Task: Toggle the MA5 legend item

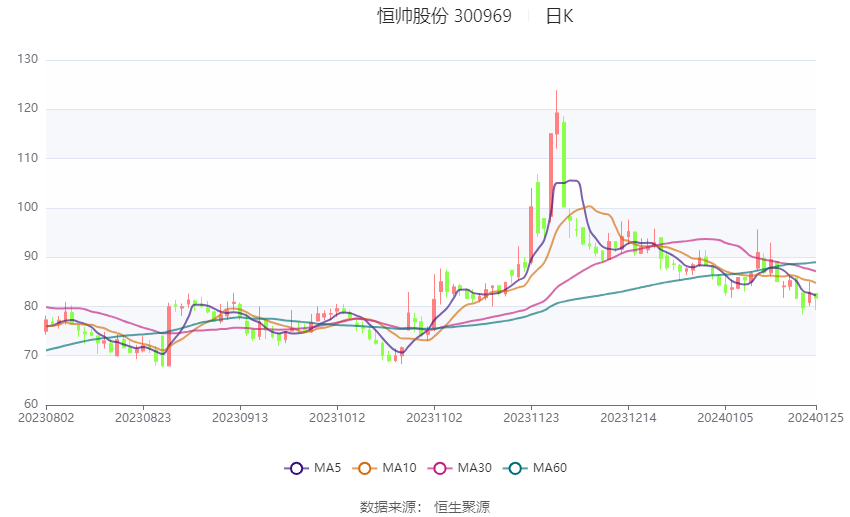Action: coord(313,468)
